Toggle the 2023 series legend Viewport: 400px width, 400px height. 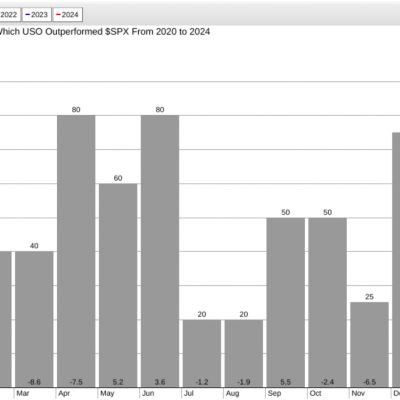[x=37, y=15]
